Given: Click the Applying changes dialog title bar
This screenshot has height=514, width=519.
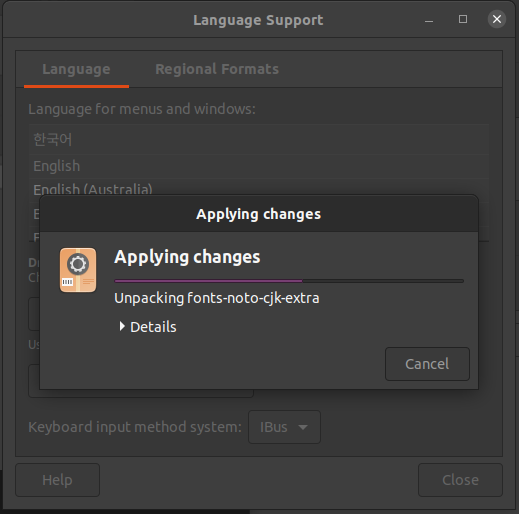Looking at the screenshot, I should pos(259,214).
